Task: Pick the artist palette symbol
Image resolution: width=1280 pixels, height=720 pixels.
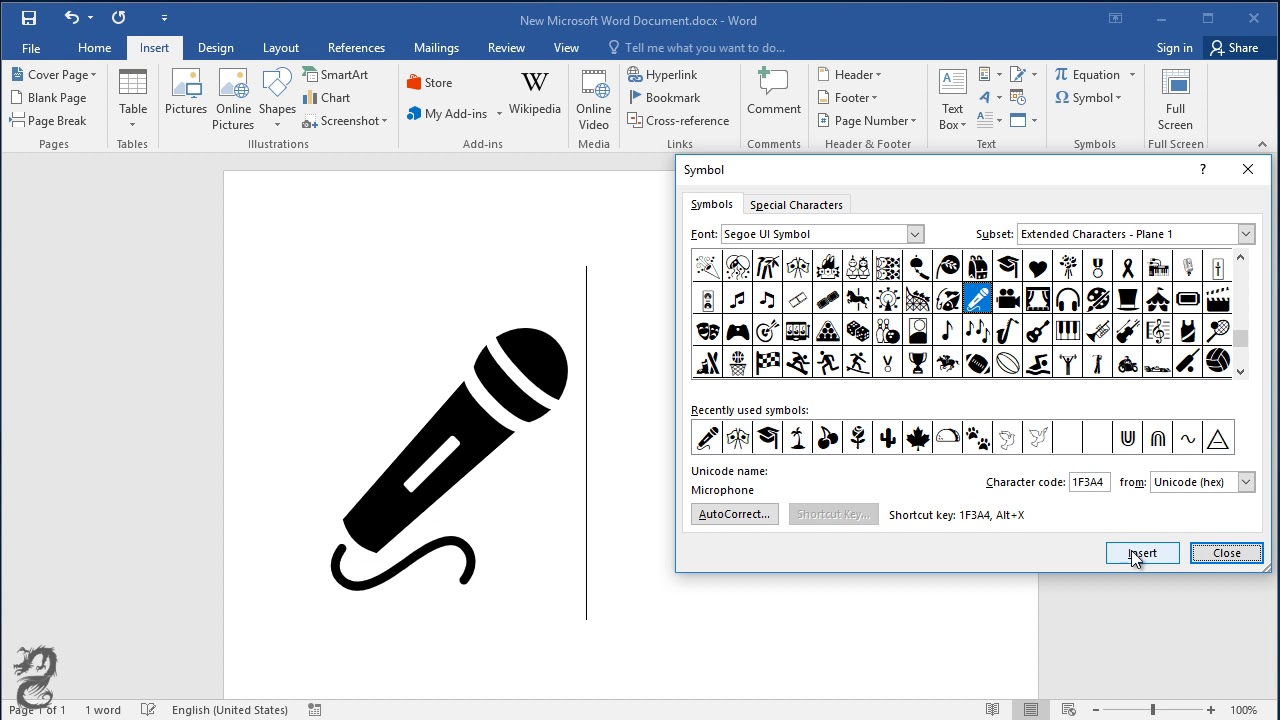Action: (x=1098, y=299)
